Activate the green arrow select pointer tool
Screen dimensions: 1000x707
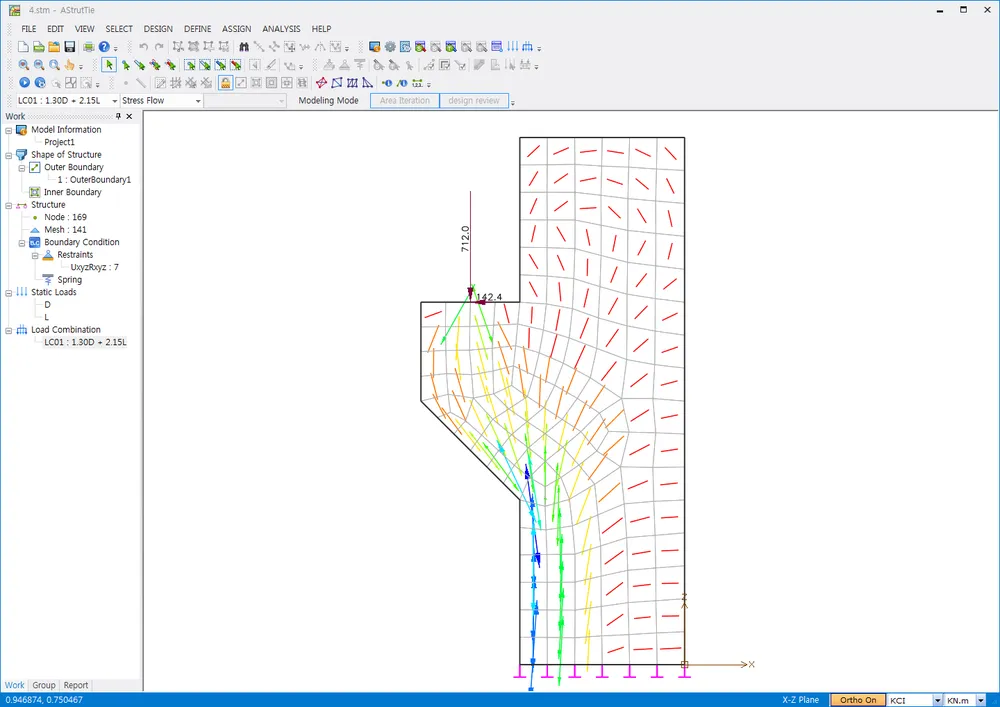[x=109, y=65]
